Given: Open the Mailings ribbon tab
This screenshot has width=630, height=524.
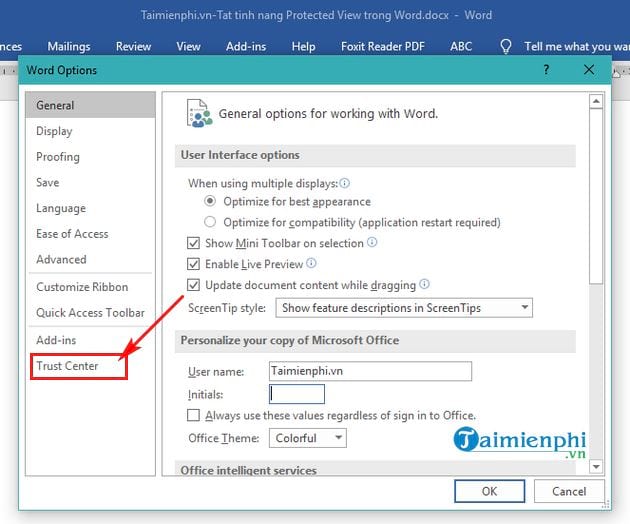Looking at the screenshot, I should (x=70, y=47).
